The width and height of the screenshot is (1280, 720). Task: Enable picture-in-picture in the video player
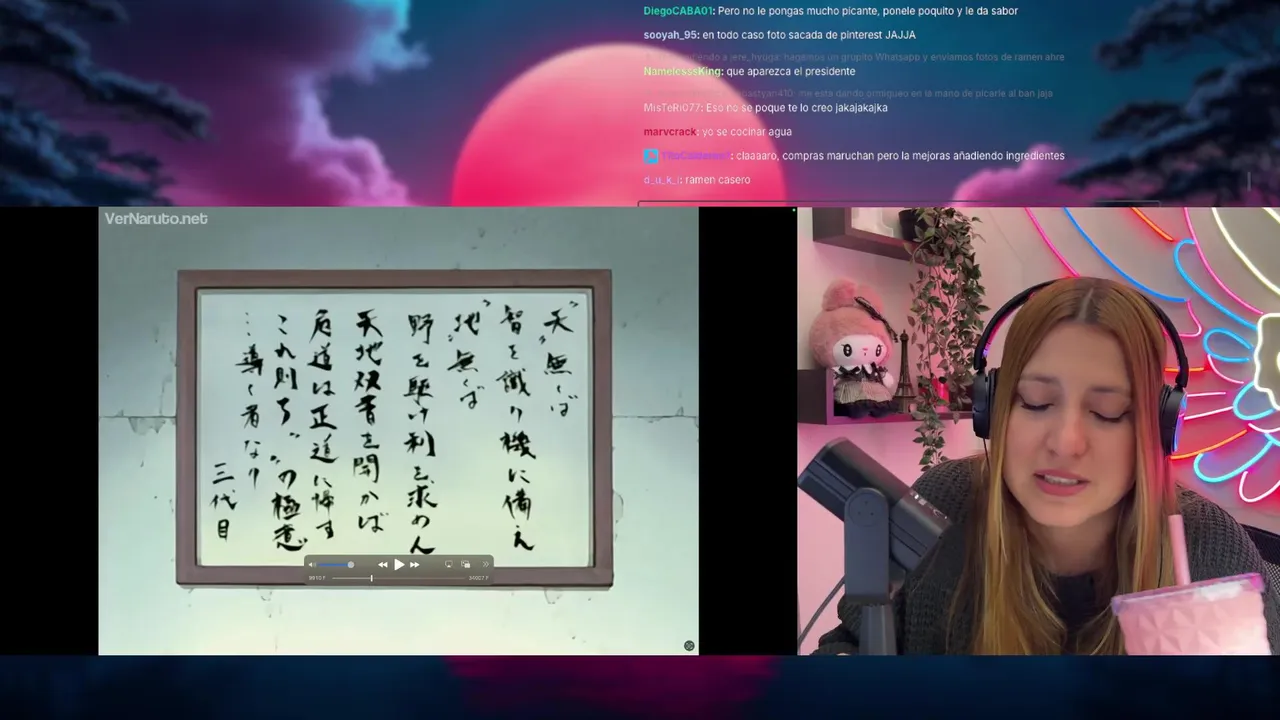pos(465,564)
